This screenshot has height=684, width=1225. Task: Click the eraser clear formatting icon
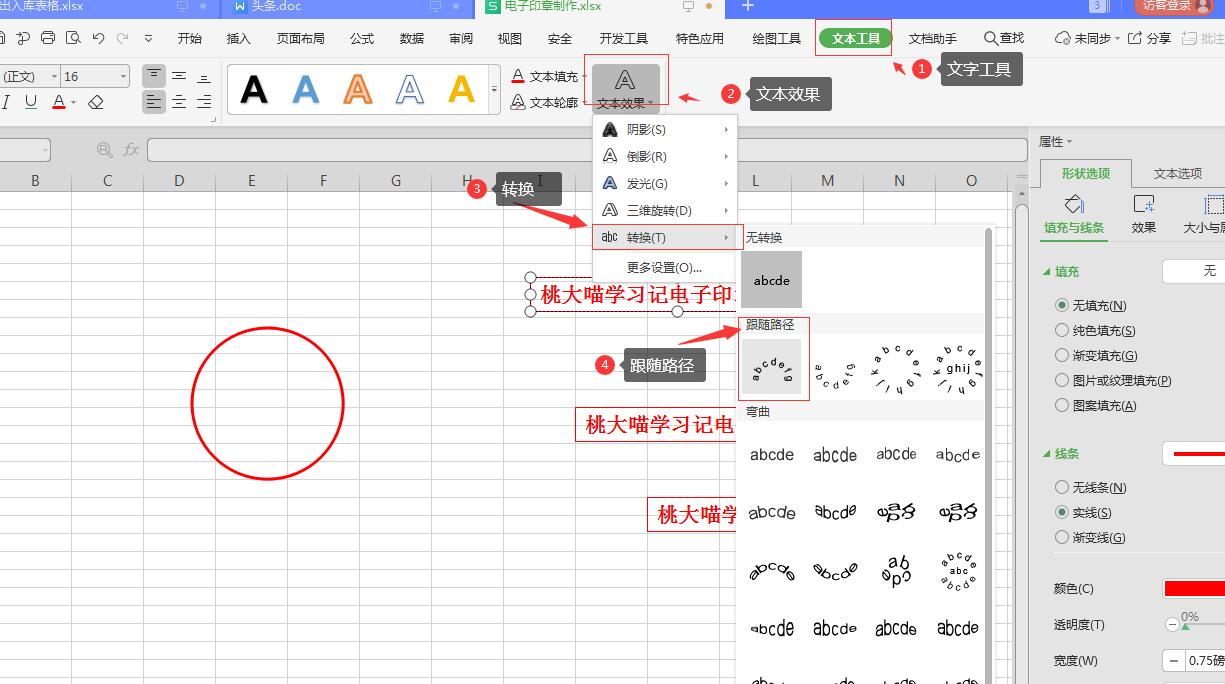[96, 102]
